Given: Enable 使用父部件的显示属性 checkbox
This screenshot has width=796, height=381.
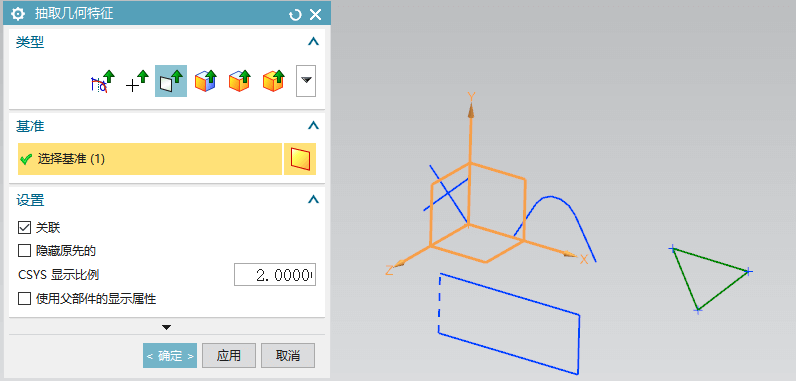Looking at the screenshot, I should point(24,299).
